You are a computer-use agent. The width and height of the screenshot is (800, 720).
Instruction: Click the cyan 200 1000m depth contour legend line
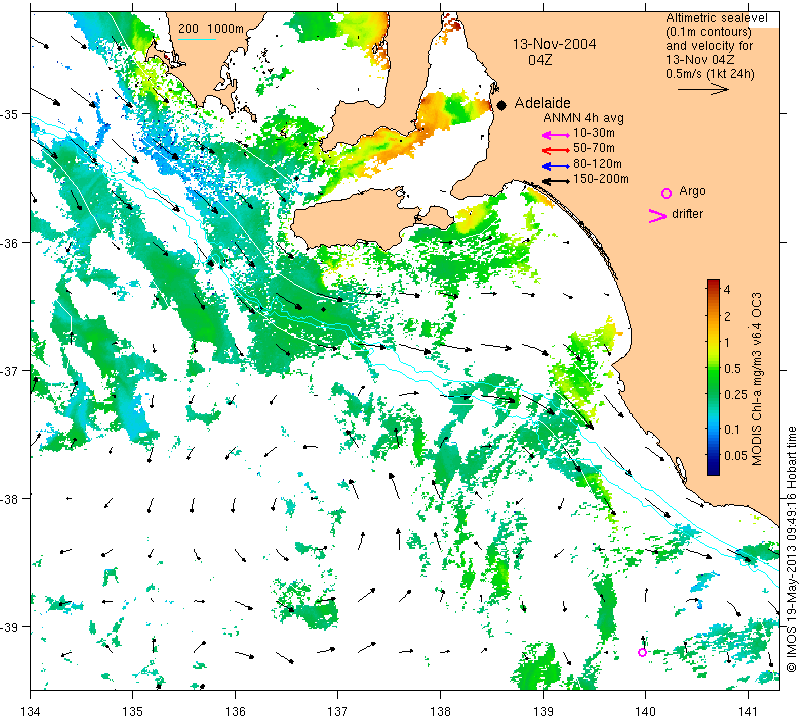[196, 39]
